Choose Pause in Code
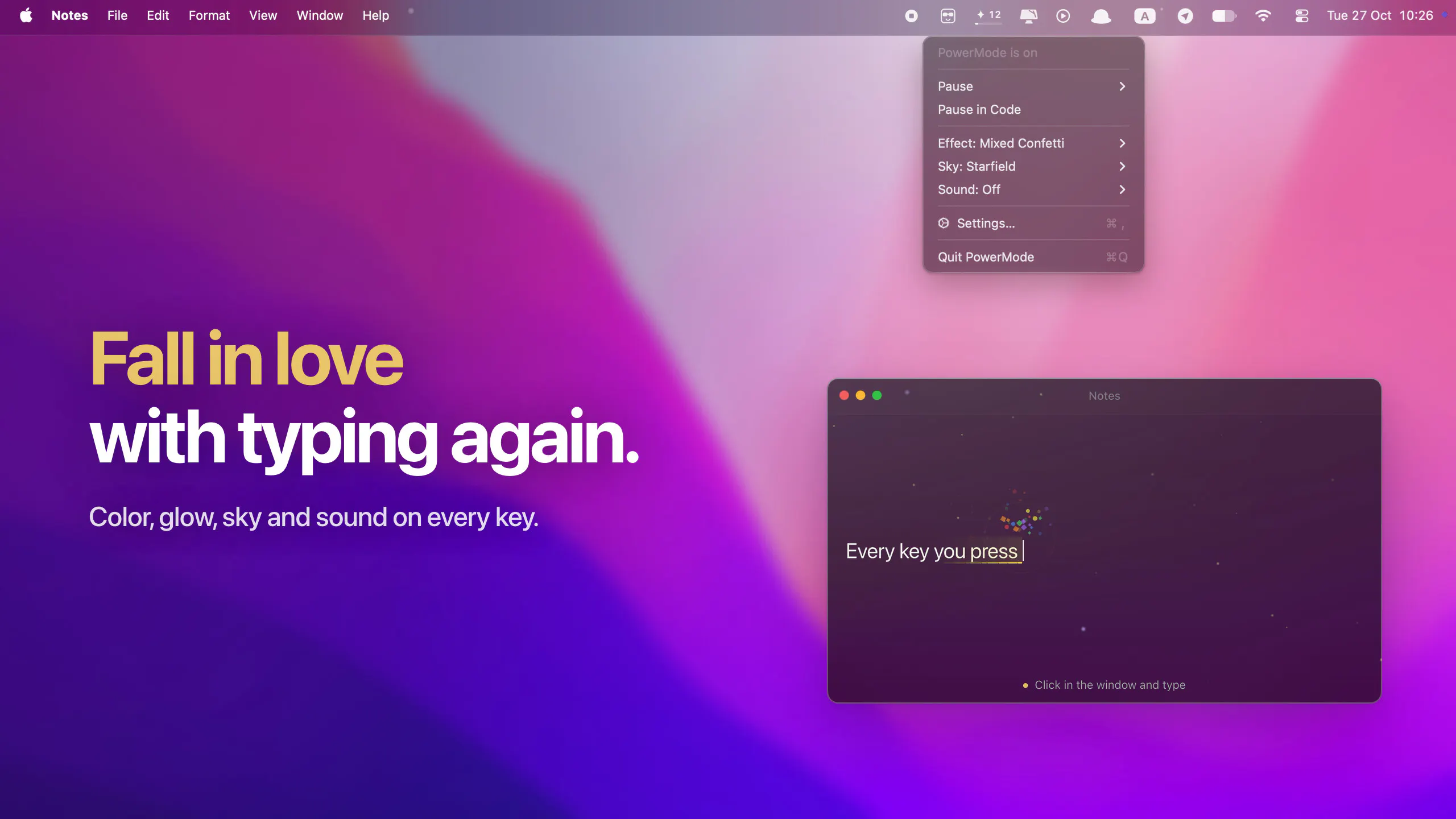The height and width of the screenshot is (819, 1456). (1033, 110)
